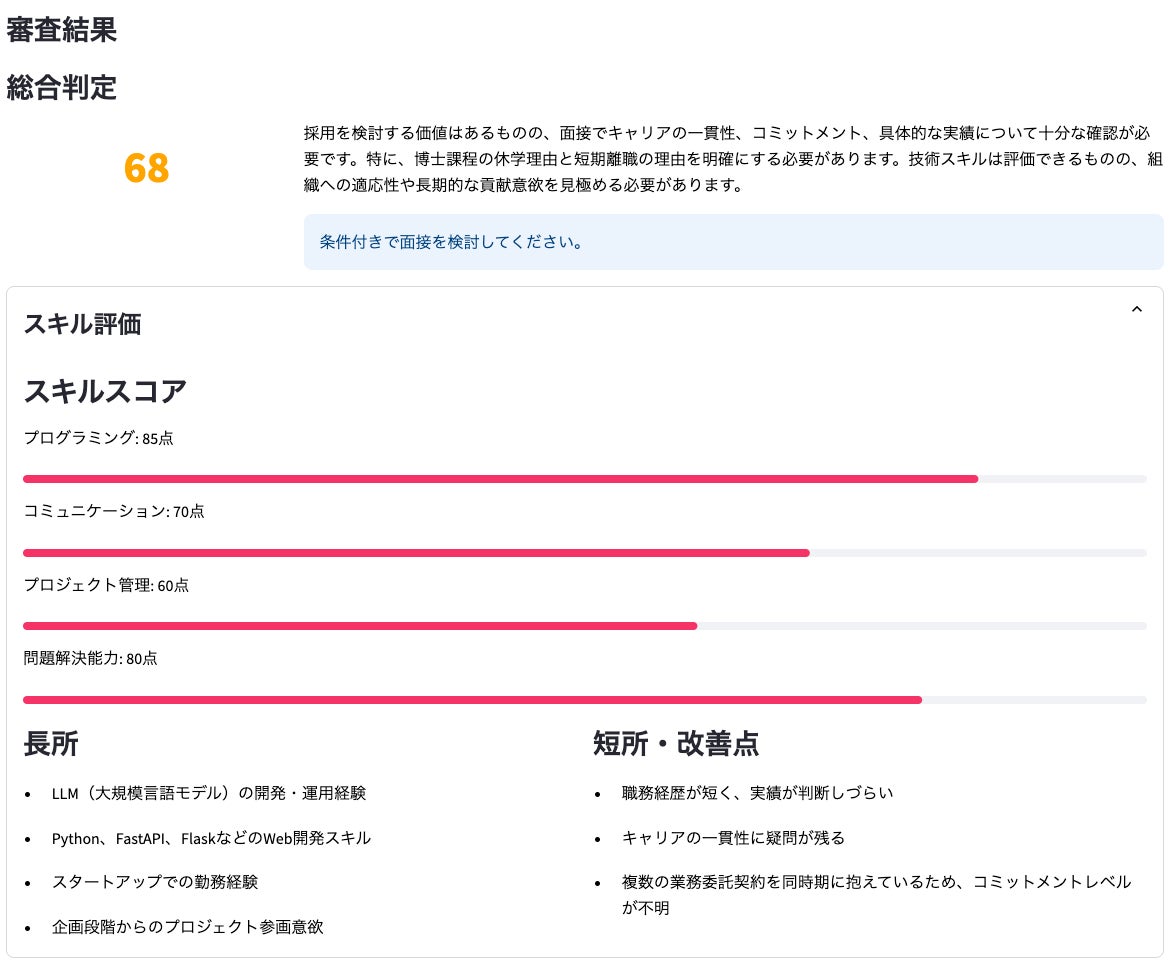1171x966 pixels.
Task: Collapse the スキル評価 expander chevron
Action: click(1136, 310)
